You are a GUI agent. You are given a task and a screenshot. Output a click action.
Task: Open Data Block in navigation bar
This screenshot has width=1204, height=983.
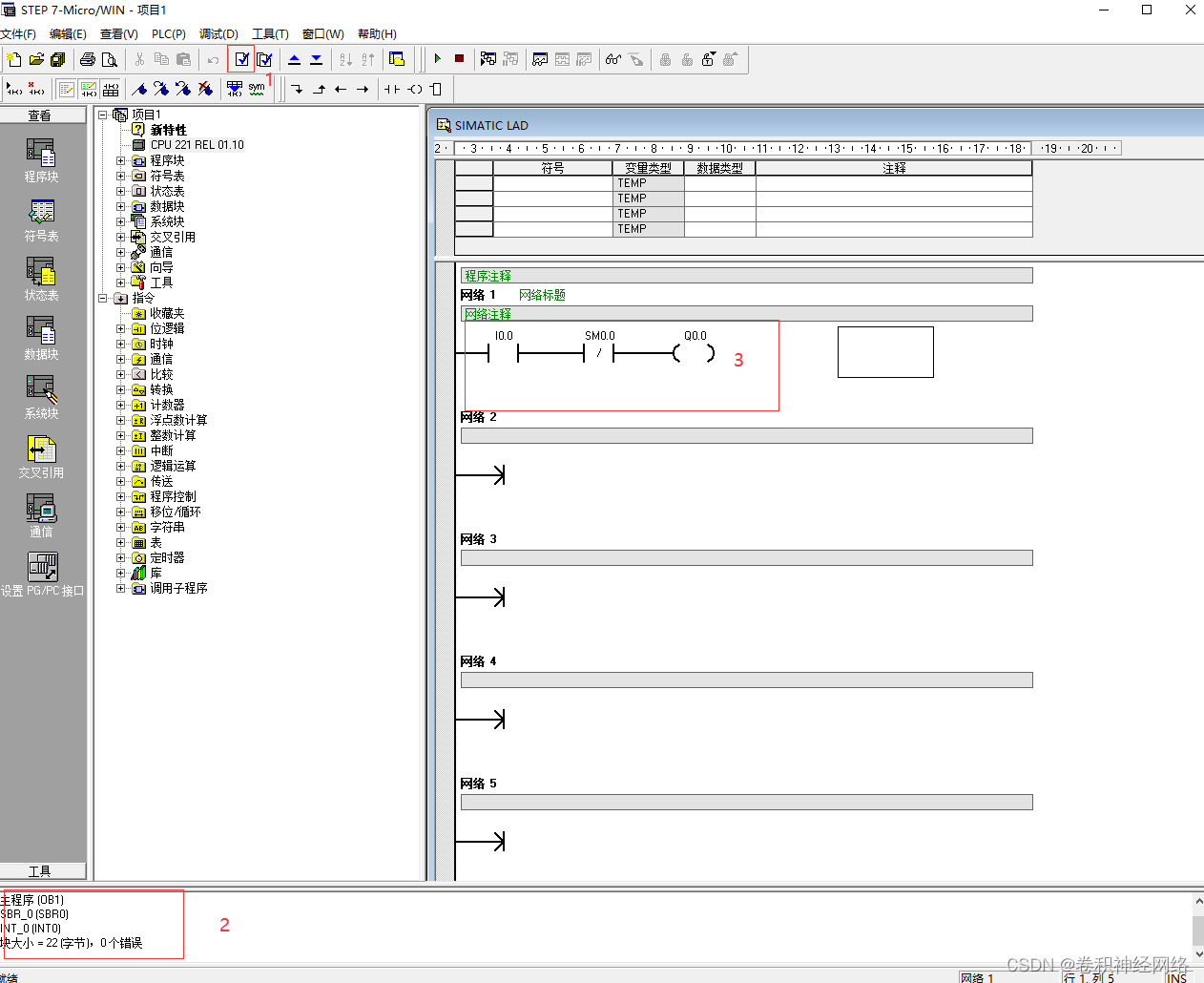(x=41, y=338)
